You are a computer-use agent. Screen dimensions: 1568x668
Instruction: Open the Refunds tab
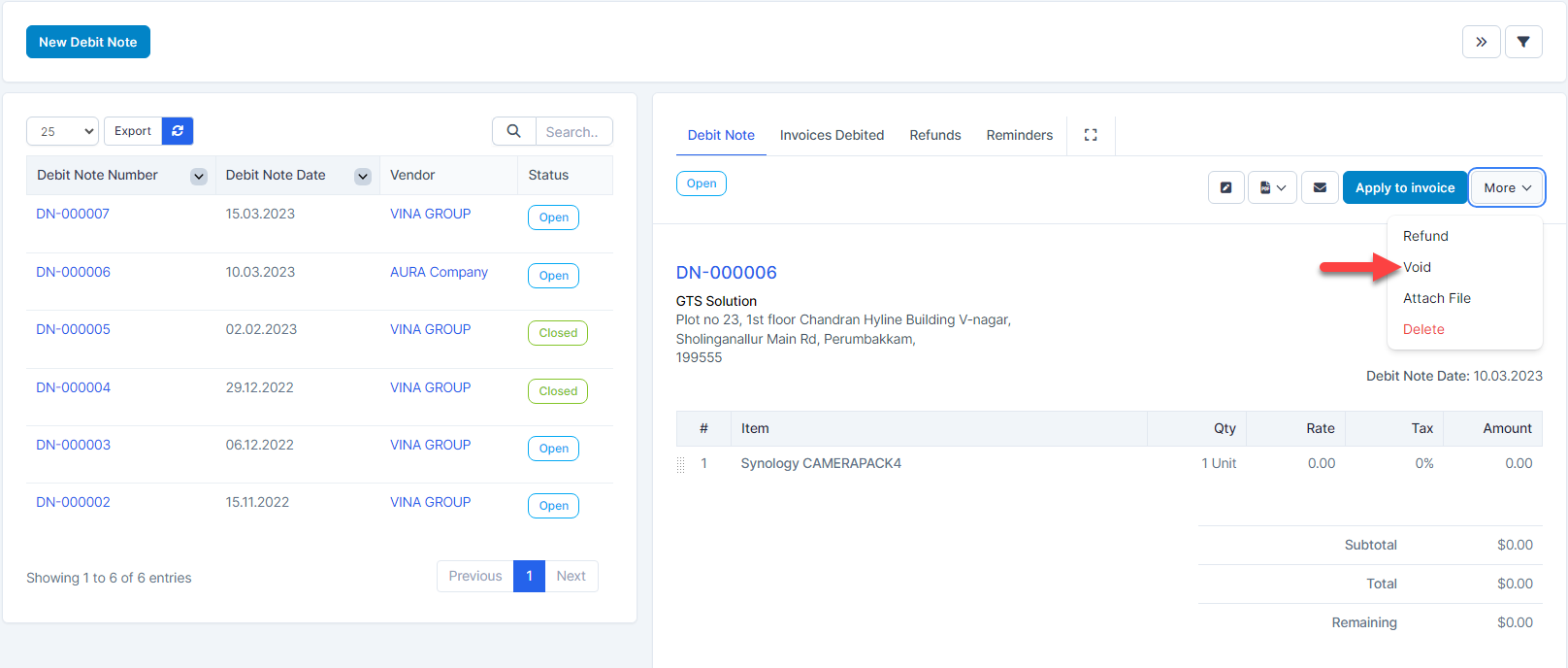(x=934, y=135)
